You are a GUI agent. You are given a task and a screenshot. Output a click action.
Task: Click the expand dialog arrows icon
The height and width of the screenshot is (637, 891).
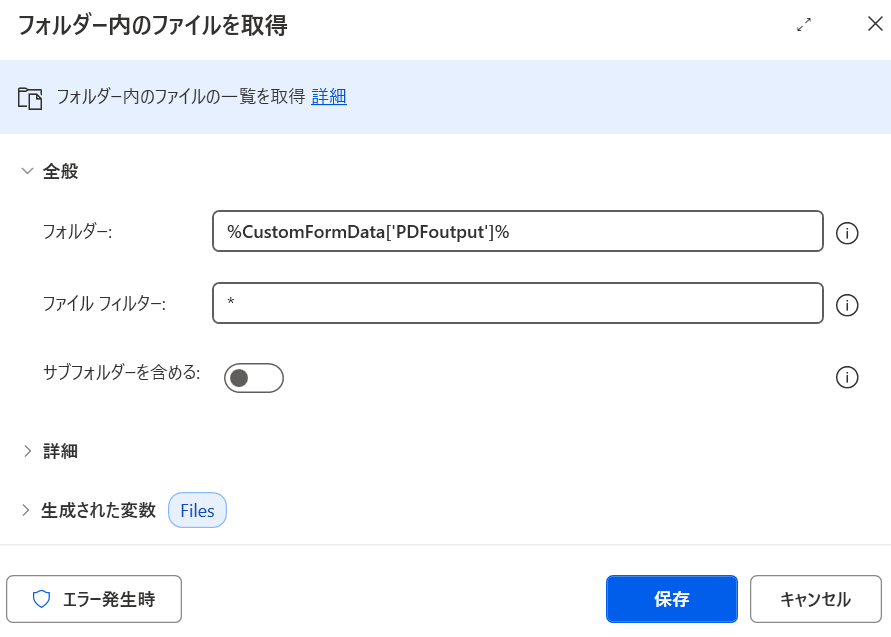point(803,24)
